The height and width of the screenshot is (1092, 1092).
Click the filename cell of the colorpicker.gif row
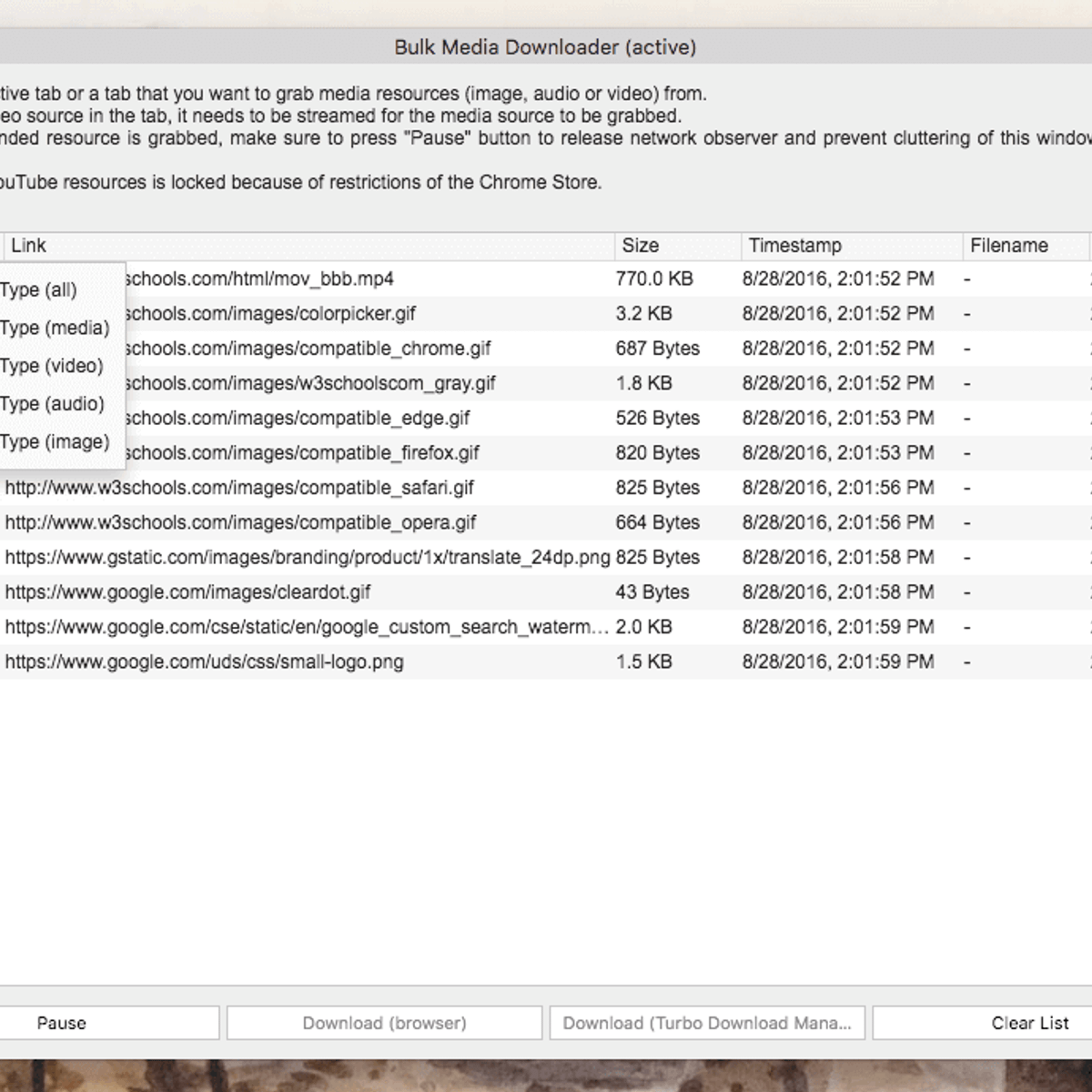[x=1026, y=314]
